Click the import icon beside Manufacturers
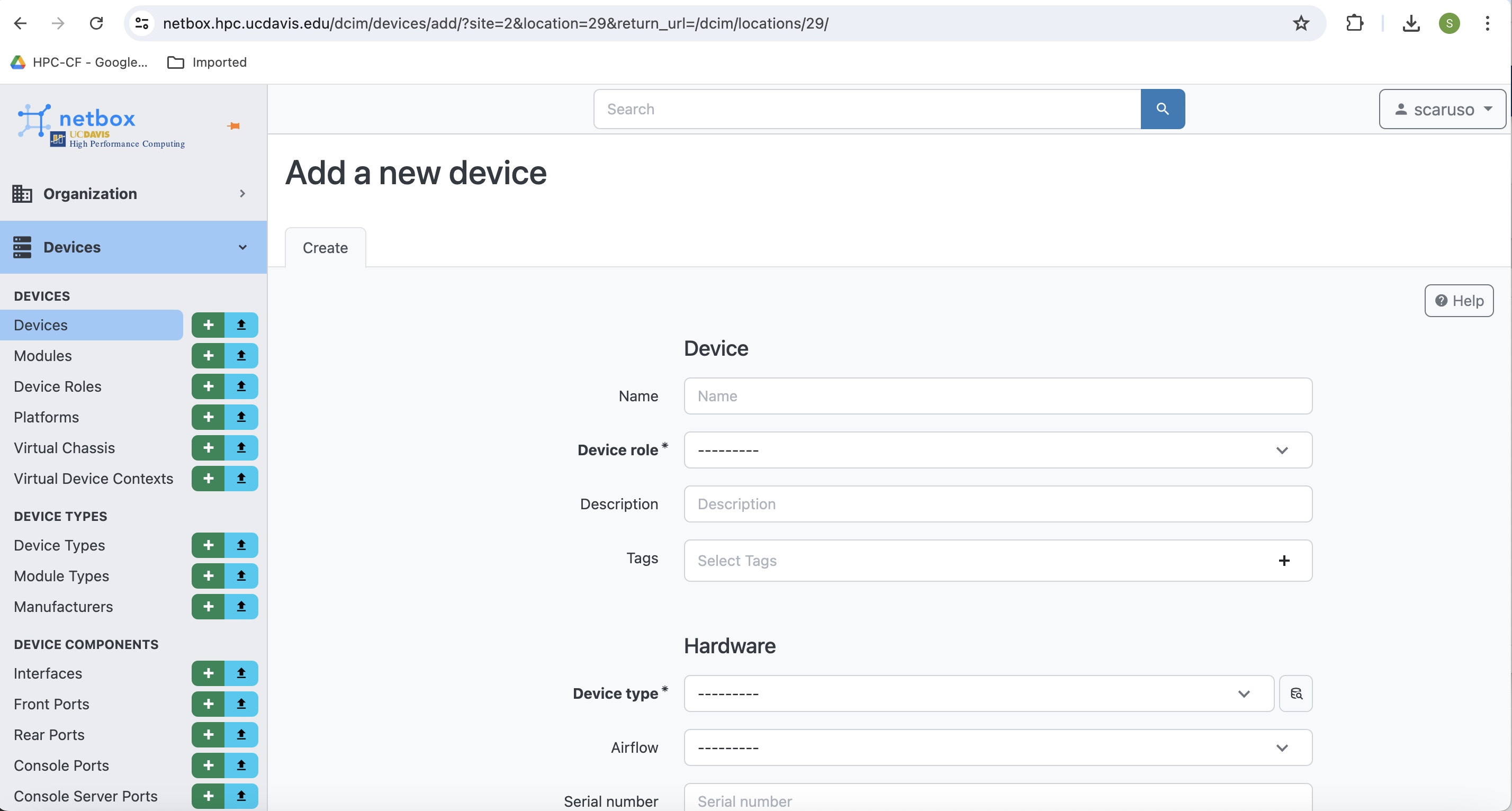Image resolution: width=1512 pixels, height=811 pixels. 241,606
